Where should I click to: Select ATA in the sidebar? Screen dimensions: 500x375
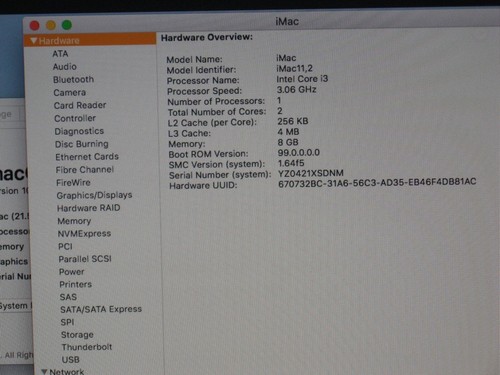click(60, 54)
